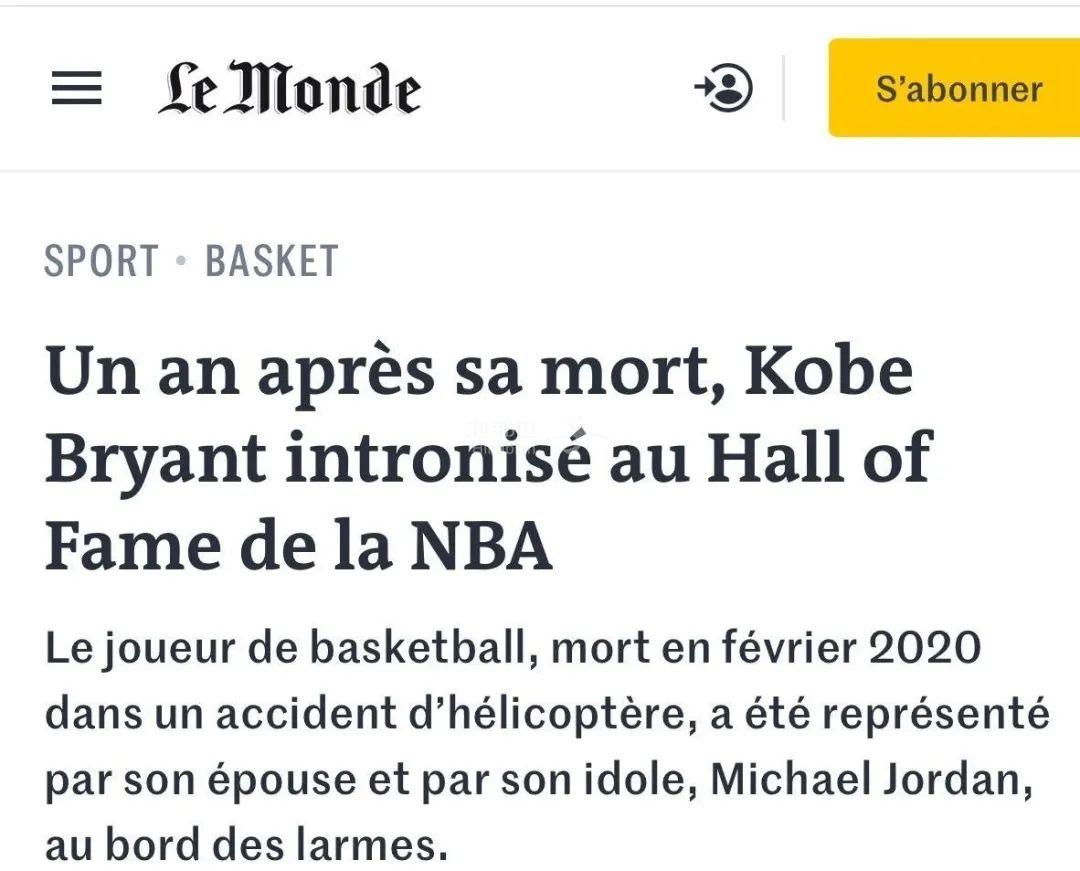
Task: Click the Le Monde logo
Action: pyautogui.click(x=289, y=89)
